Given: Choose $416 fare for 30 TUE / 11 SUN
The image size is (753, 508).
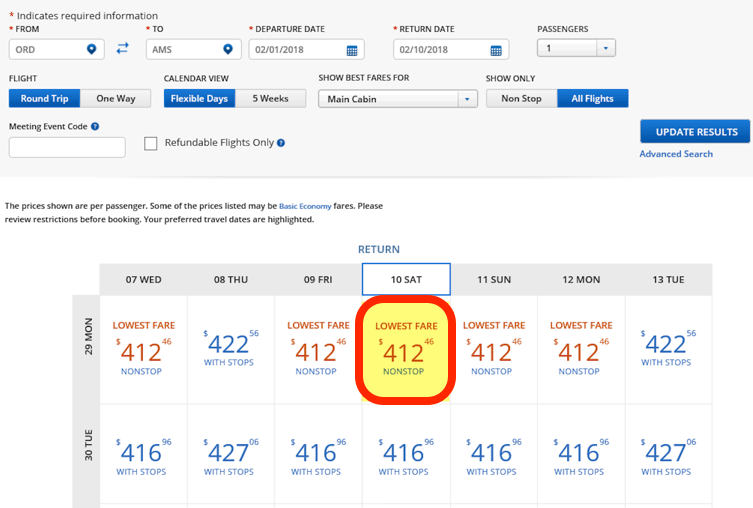Looking at the screenshot, I should click(x=494, y=454).
